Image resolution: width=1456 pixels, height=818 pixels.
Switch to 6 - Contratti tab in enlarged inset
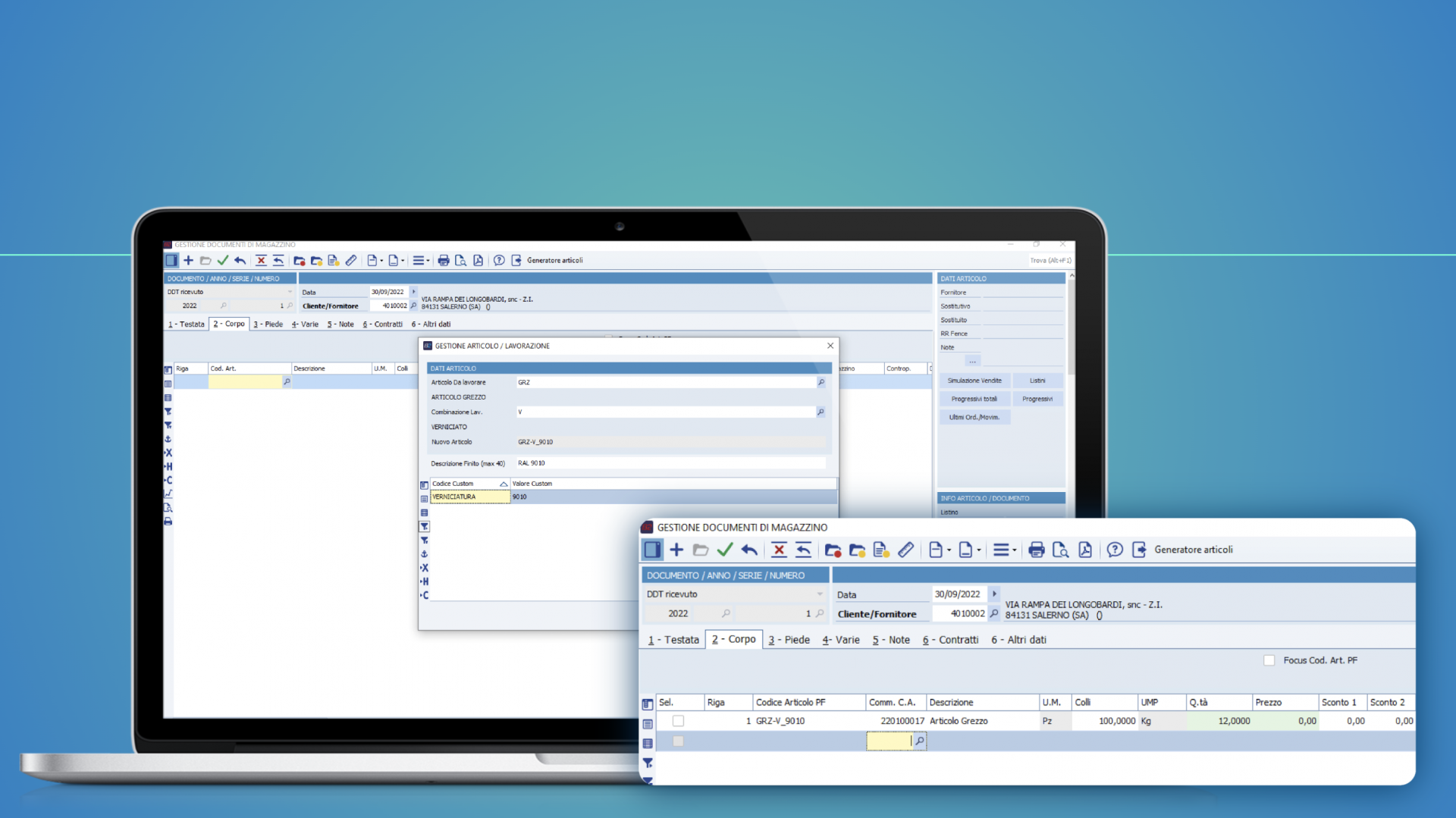(x=950, y=640)
